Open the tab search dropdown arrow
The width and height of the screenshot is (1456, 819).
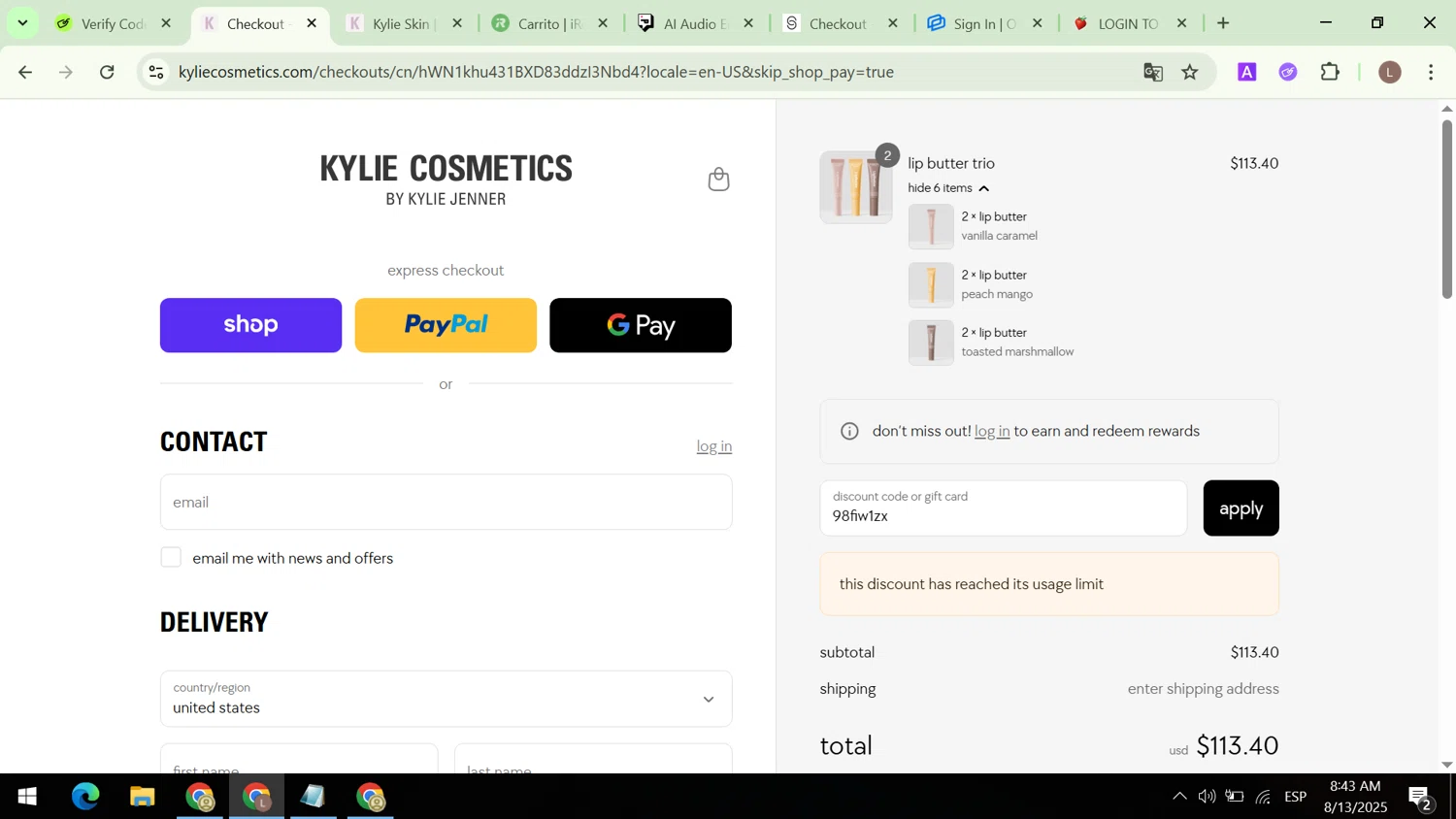click(x=22, y=23)
